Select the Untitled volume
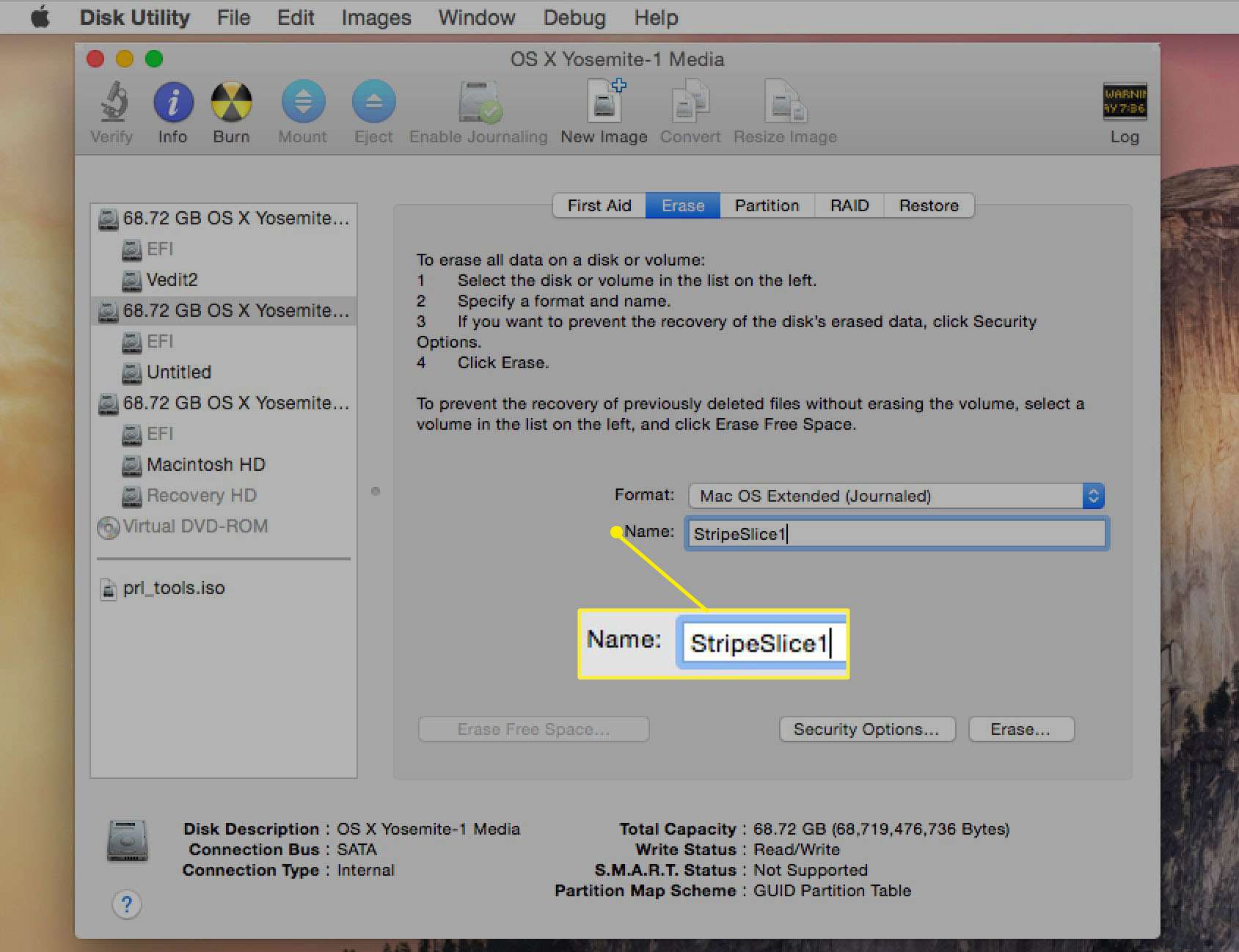Viewport: 1239px width, 952px height. (x=224, y=373)
